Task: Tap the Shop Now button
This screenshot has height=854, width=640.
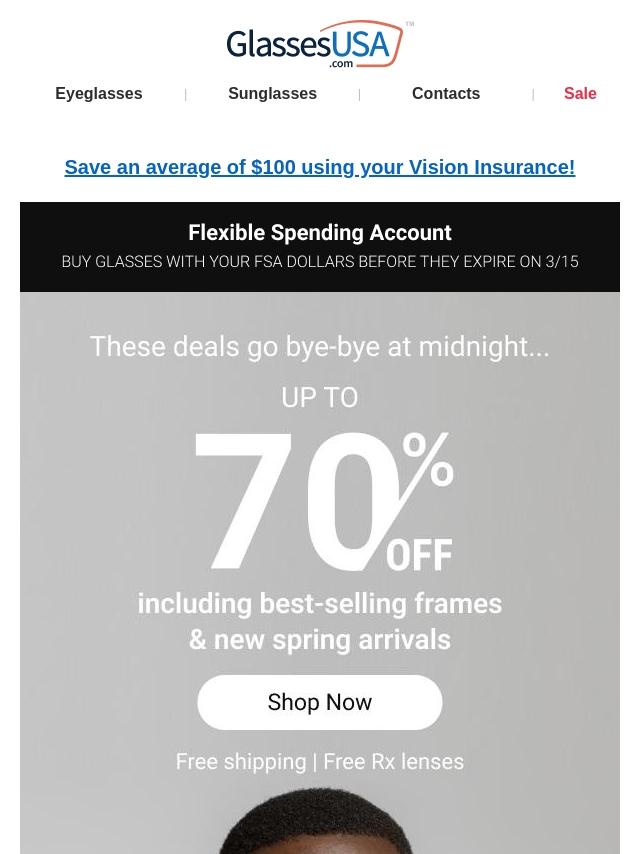Action: [320, 702]
